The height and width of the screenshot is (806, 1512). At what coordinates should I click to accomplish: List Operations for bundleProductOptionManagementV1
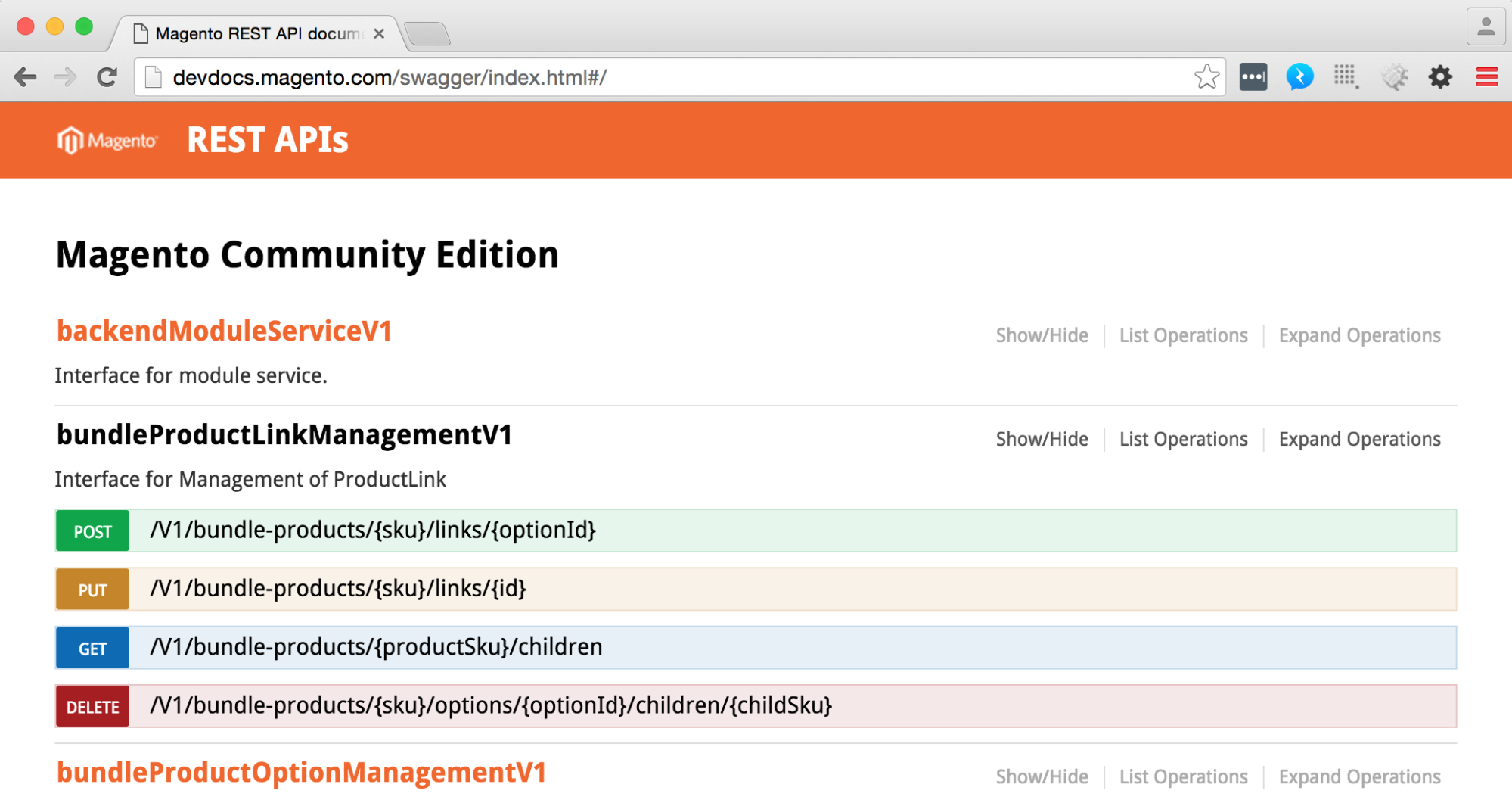click(x=1183, y=776)
